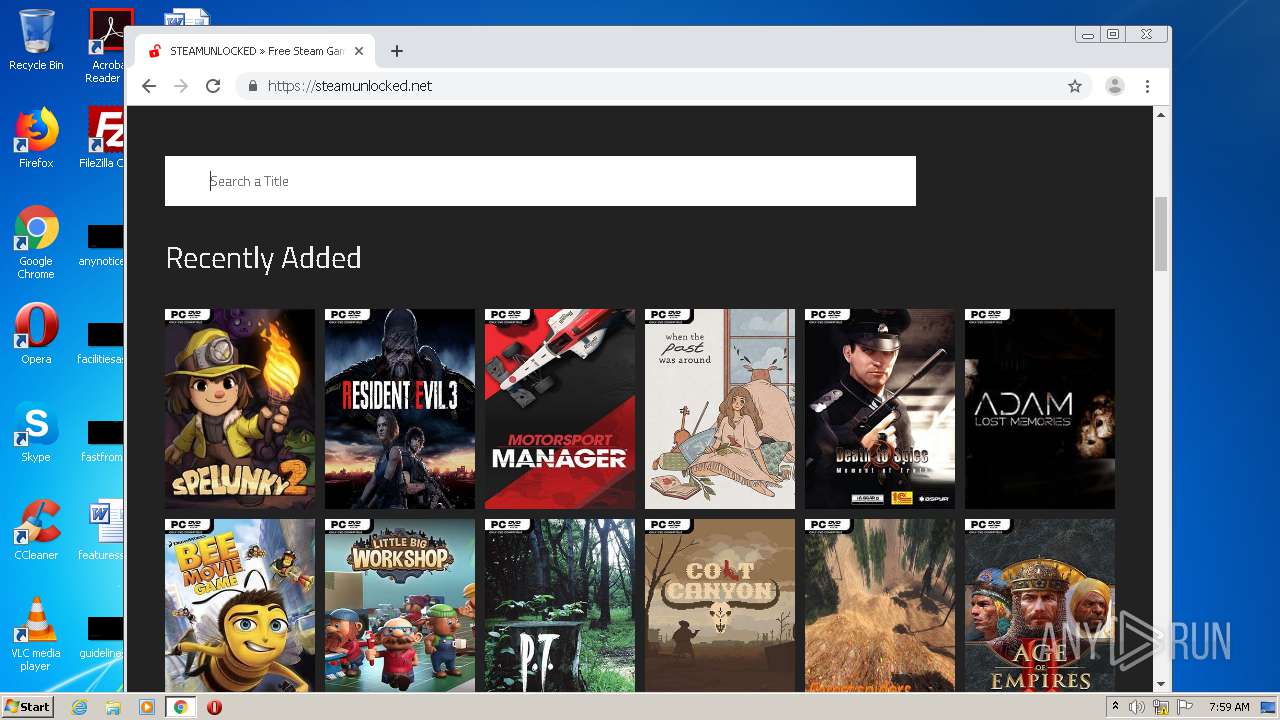Click the scrollbar up arrow
Viewport: 1280px width, 720px height.
[x=1161, y=115]
